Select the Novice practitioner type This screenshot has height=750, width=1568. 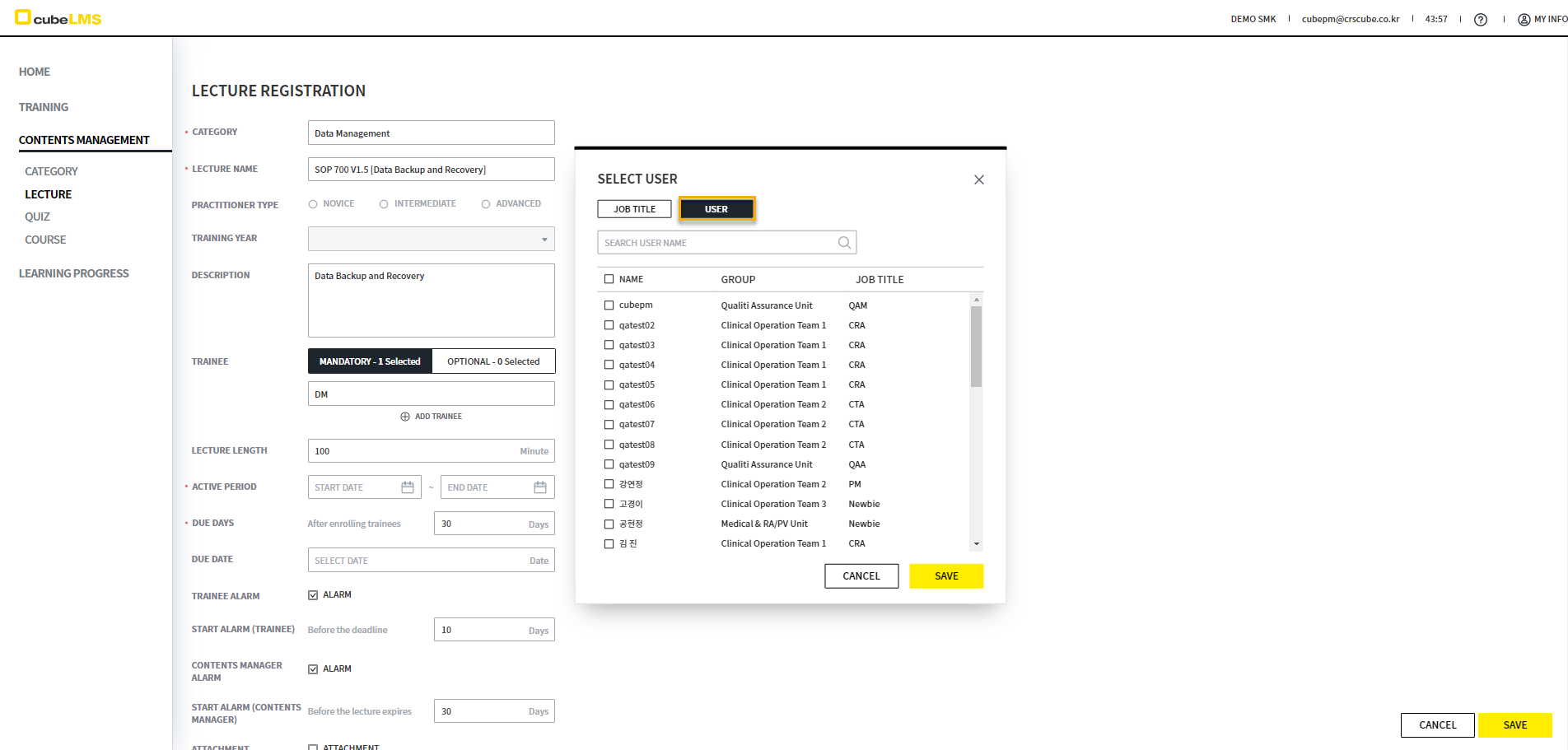pyautogui.click(x=313, y=204)
